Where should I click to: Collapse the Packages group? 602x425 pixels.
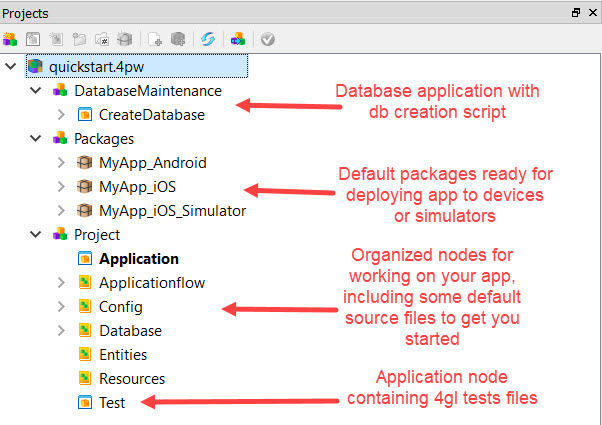click(x=36, y=139)
